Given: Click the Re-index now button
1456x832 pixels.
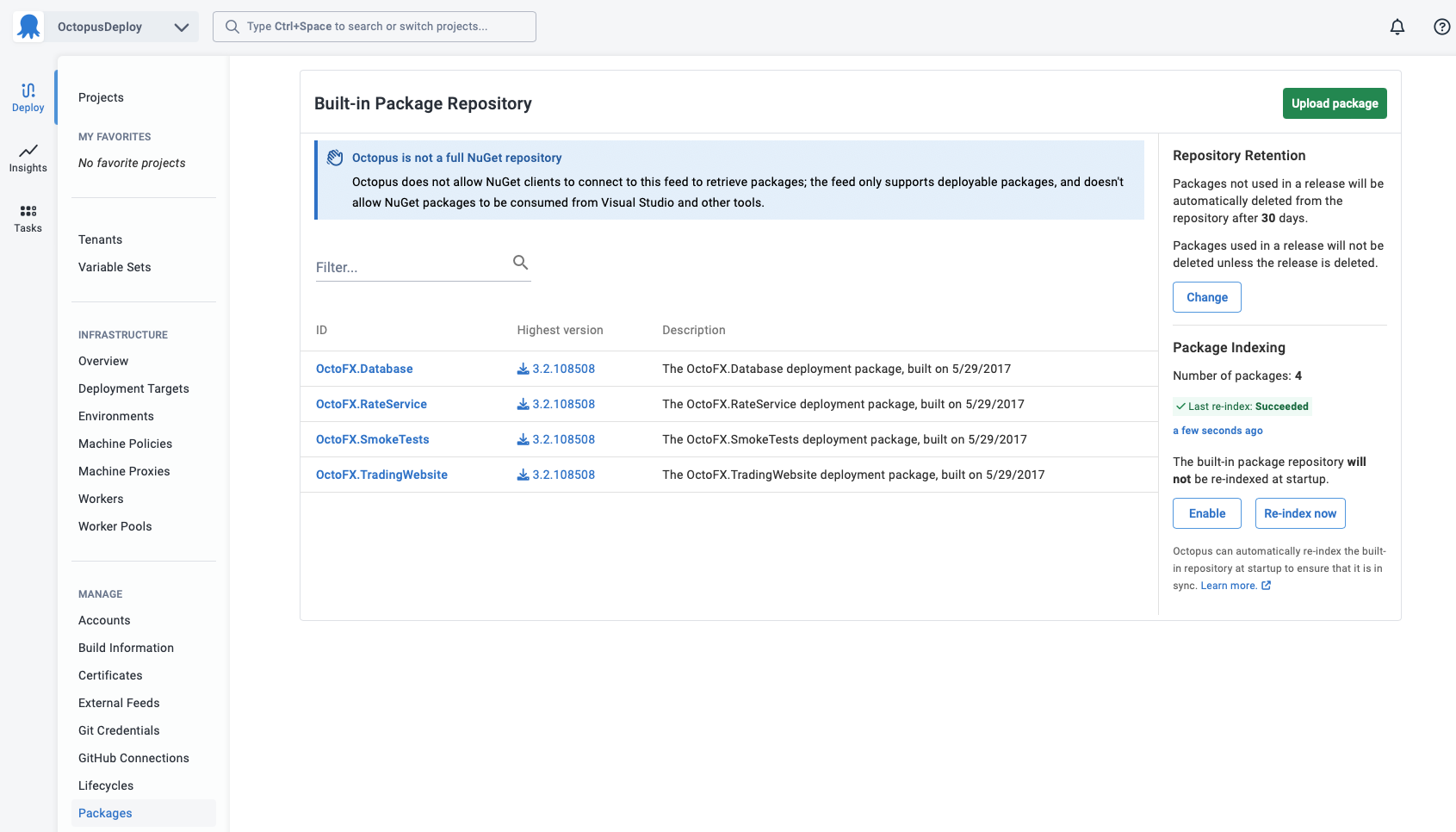Looking at the screenshot, I should coord(1300,513).
